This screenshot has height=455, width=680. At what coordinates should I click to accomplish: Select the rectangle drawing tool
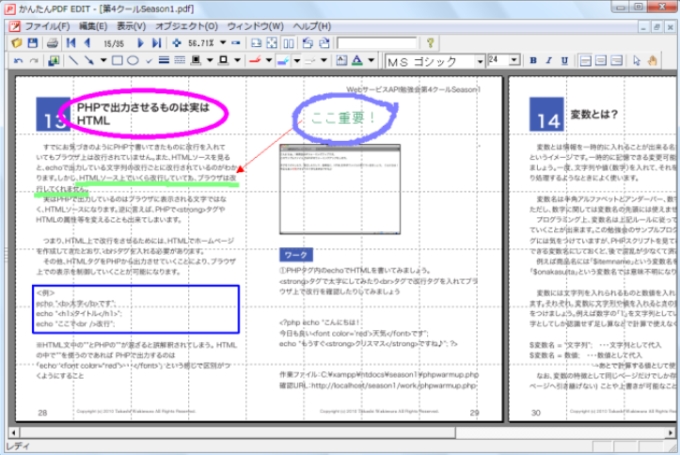(117, 61)
